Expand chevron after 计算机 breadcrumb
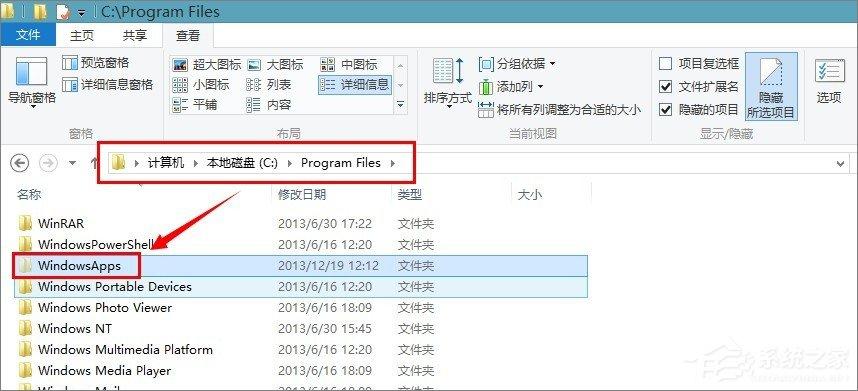 (196, 163)
